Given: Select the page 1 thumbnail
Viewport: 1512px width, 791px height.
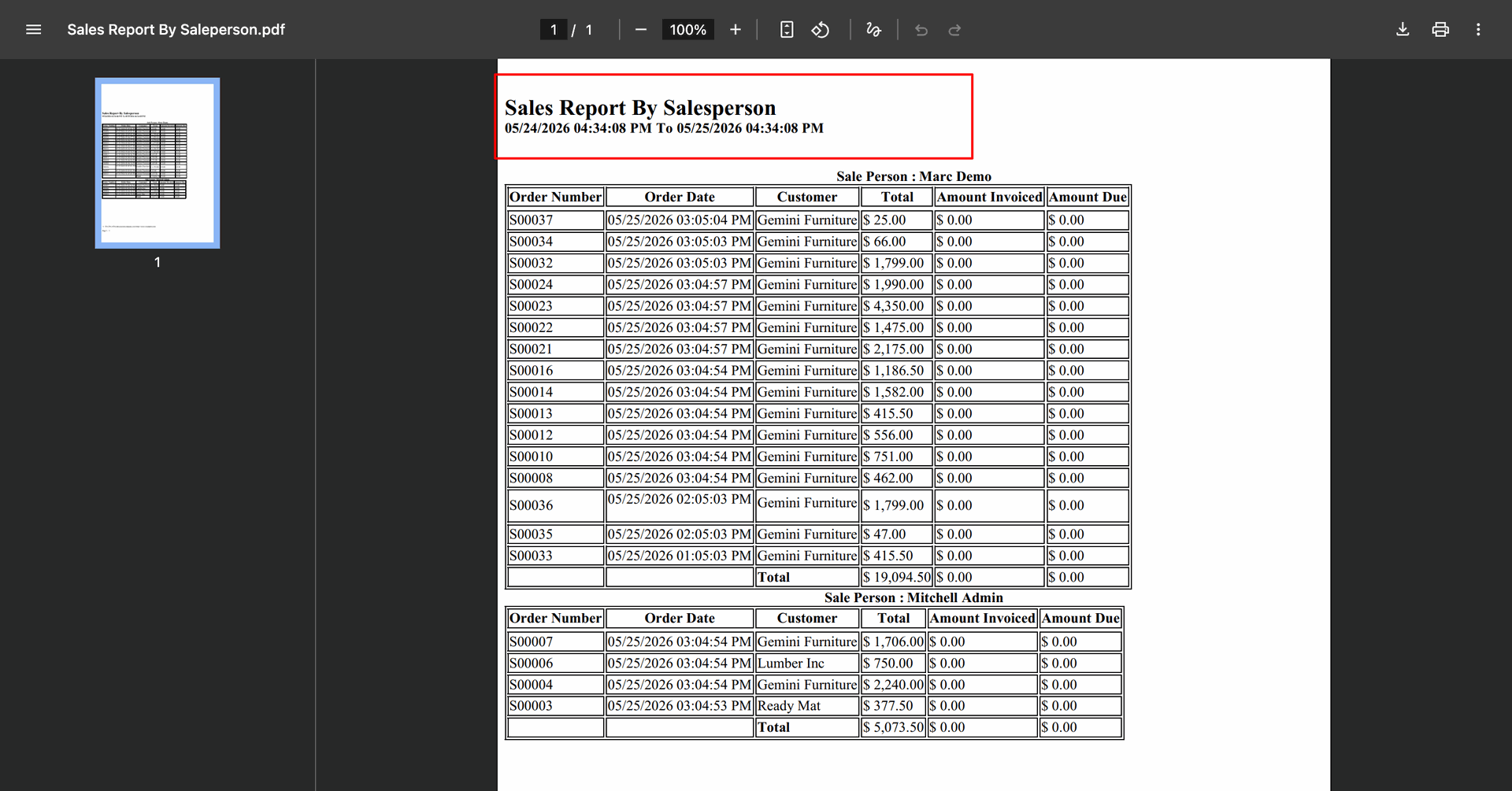Looking at the screenshot, I should (x=157, y=163).
